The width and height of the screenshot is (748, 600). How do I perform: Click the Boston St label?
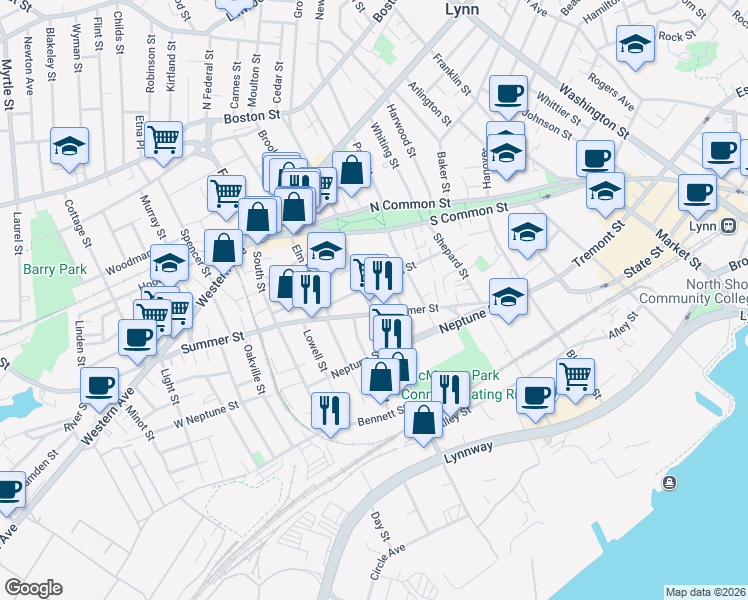252,116
